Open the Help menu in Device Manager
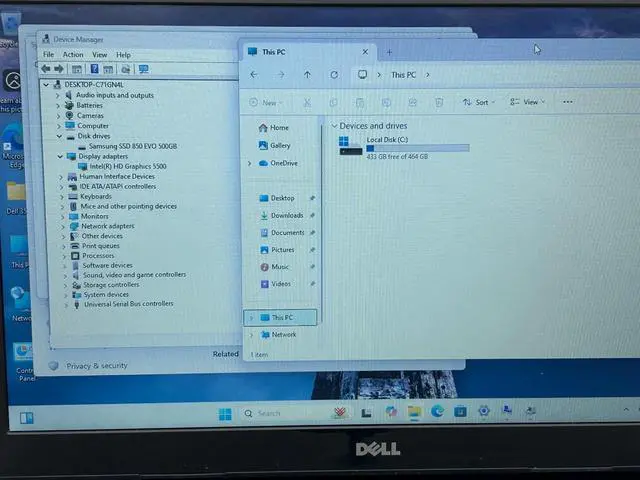The height and width of the screenshot is (480, 640). pos(123,54)
